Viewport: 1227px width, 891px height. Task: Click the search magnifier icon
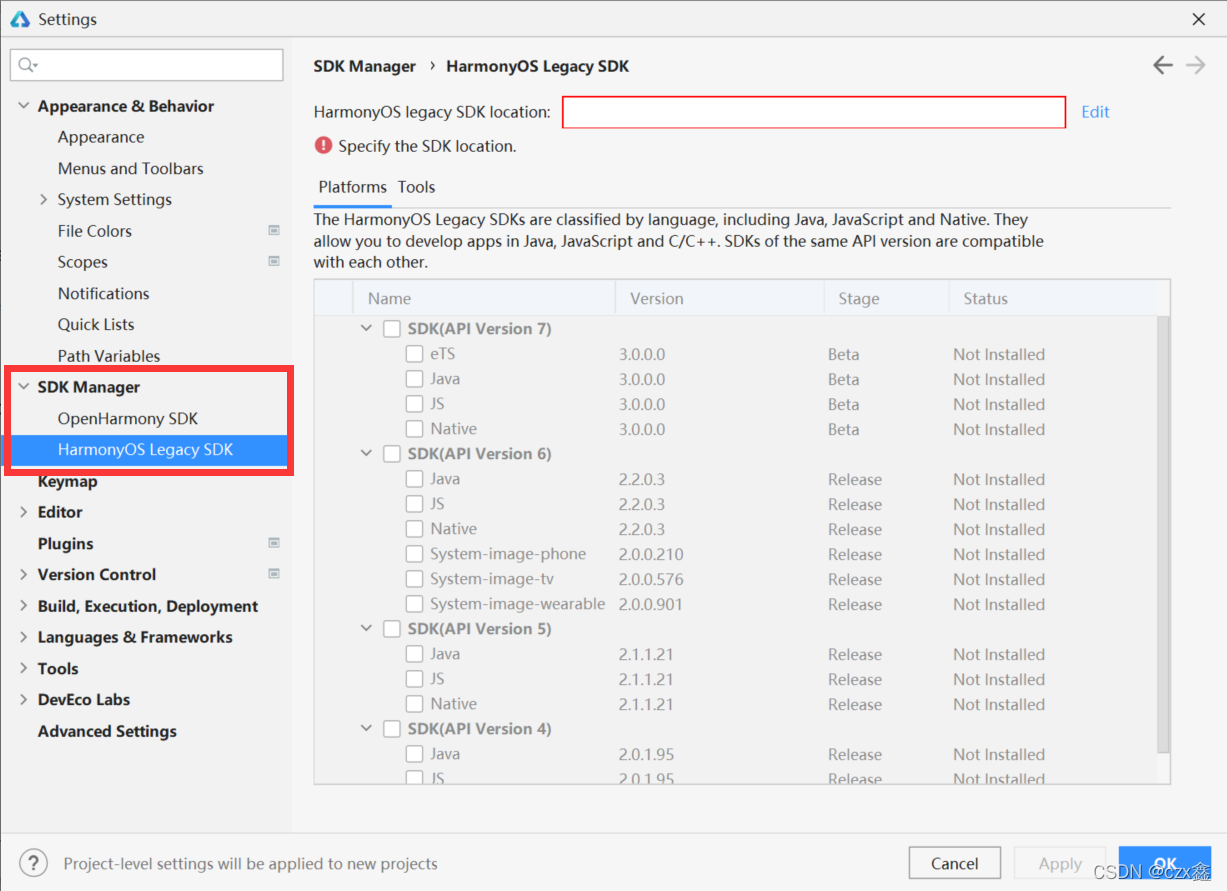[26, 65]
